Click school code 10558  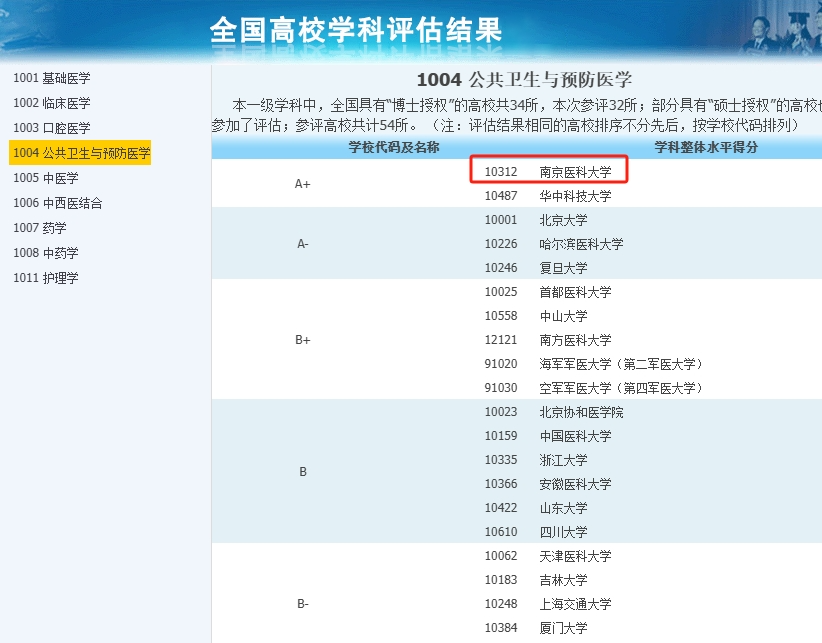pyautogui.click(x=501, y=316)
